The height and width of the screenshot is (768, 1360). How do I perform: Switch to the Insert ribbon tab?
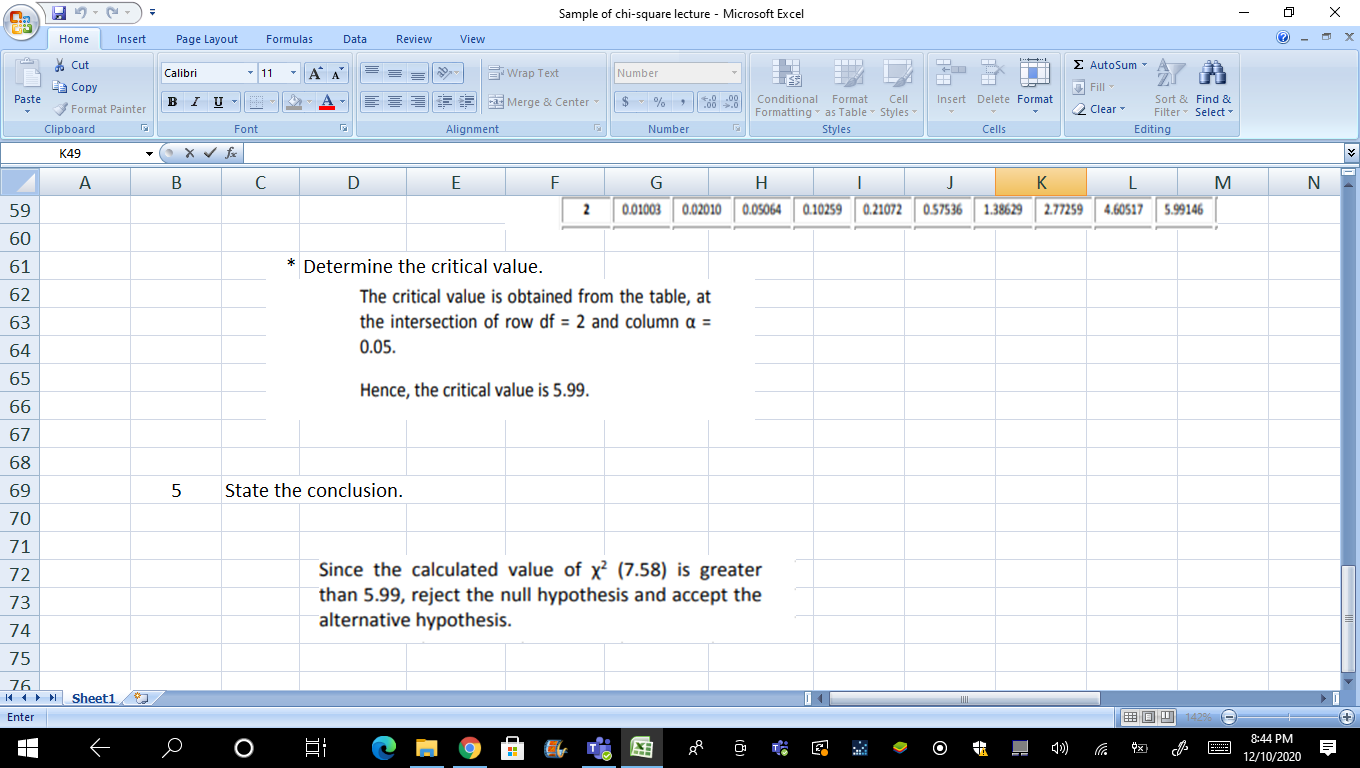coord(131,39)
